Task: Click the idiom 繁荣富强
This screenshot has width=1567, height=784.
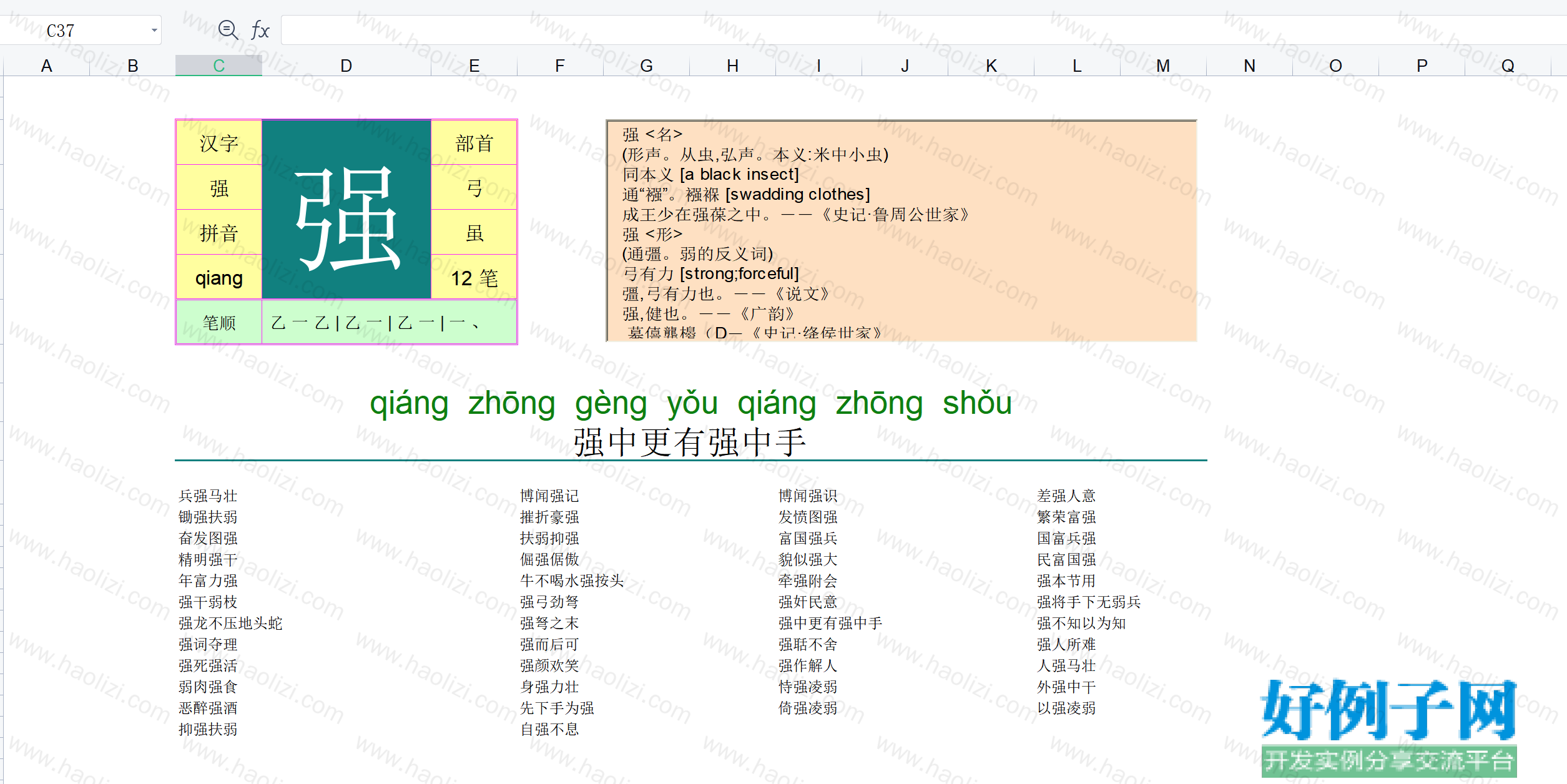Action: tap(1066, 517)
